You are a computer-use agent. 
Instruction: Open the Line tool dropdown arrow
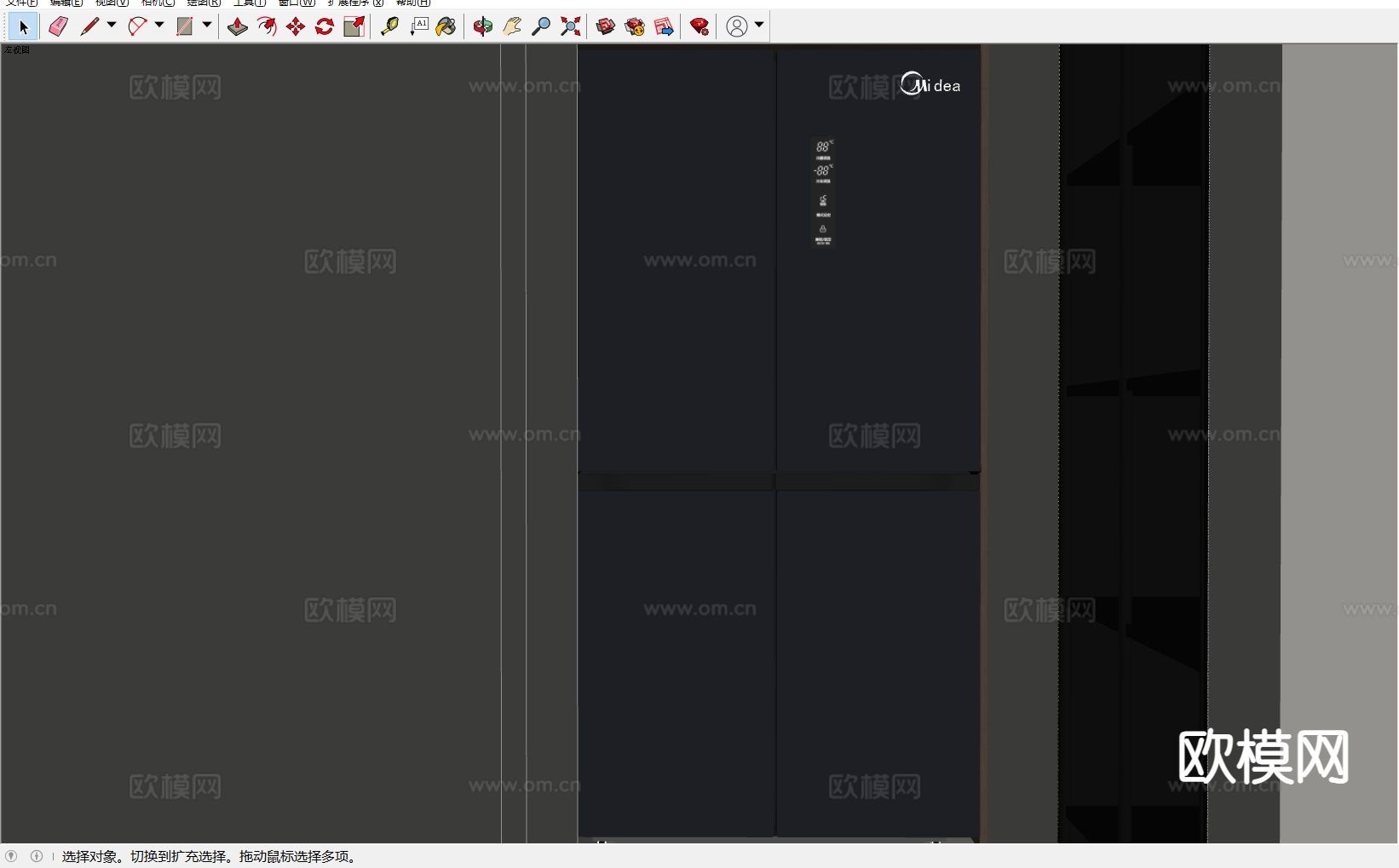[x=112, y=26]
